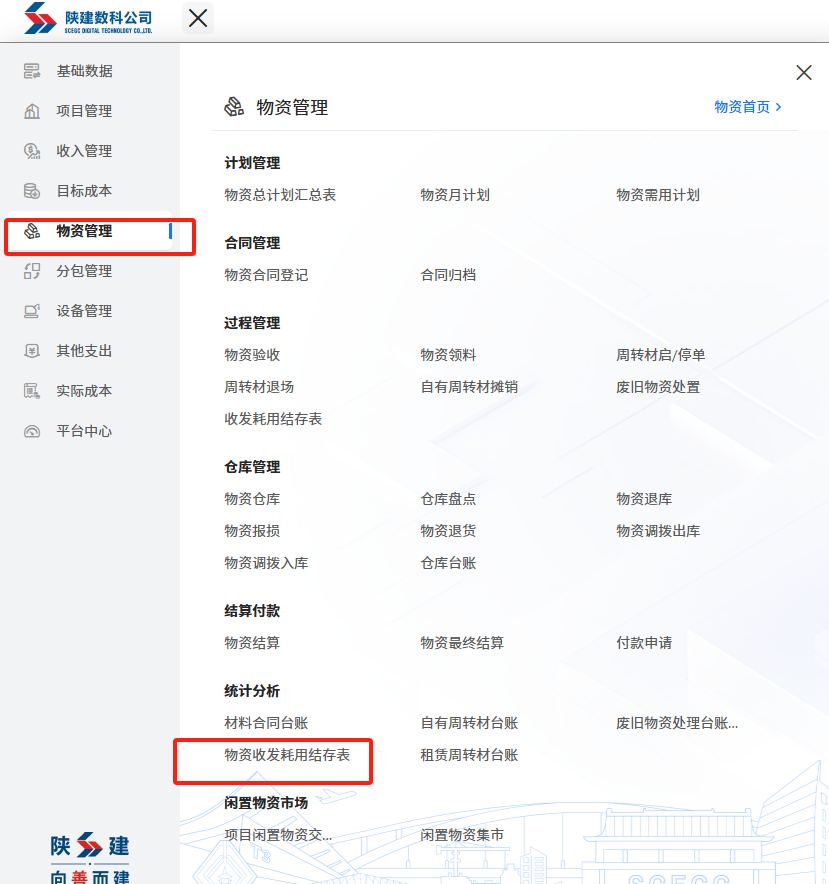Screen dimensions: 829x884
Task: Click the 目标成本 sidebar icon
Action: pyautogui.click(x=32, y=191)
